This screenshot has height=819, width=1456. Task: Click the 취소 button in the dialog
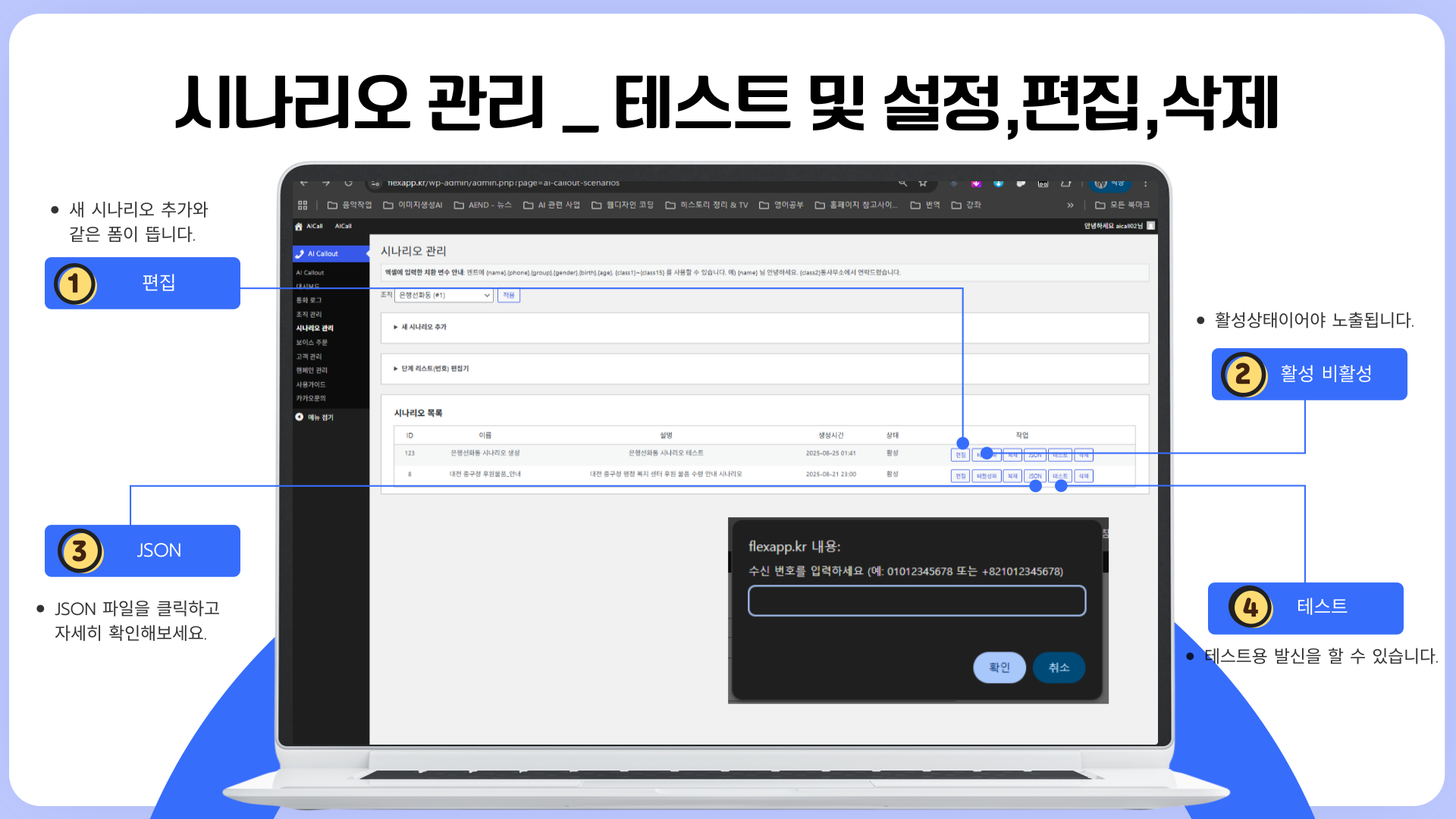pyautogui.click(x=1059, y=667)
